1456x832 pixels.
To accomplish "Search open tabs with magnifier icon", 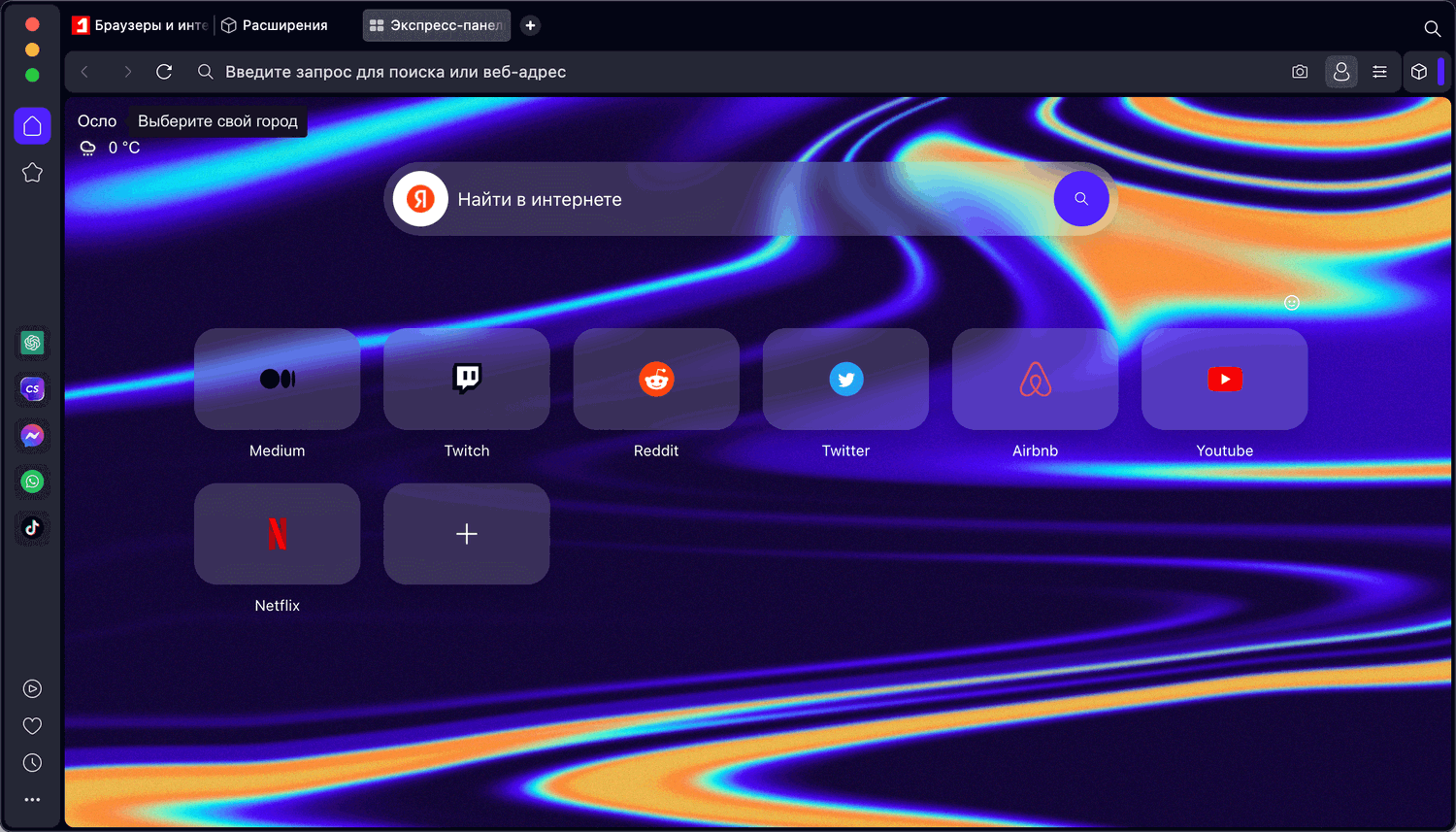I will [1432, 29].
